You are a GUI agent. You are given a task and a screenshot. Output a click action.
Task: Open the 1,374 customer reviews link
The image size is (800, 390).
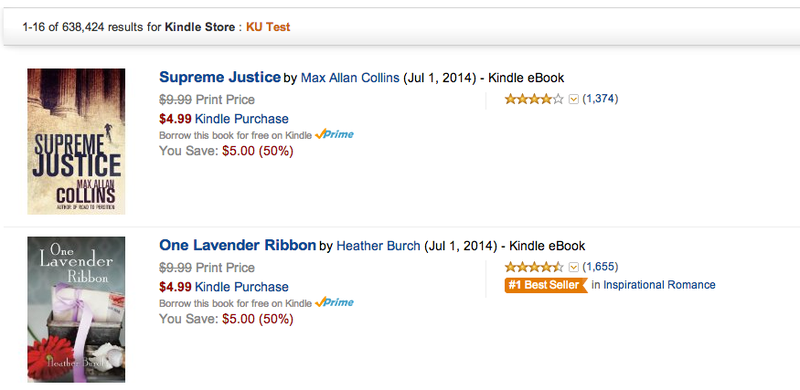pyautogui.click(x=600, y=99)
